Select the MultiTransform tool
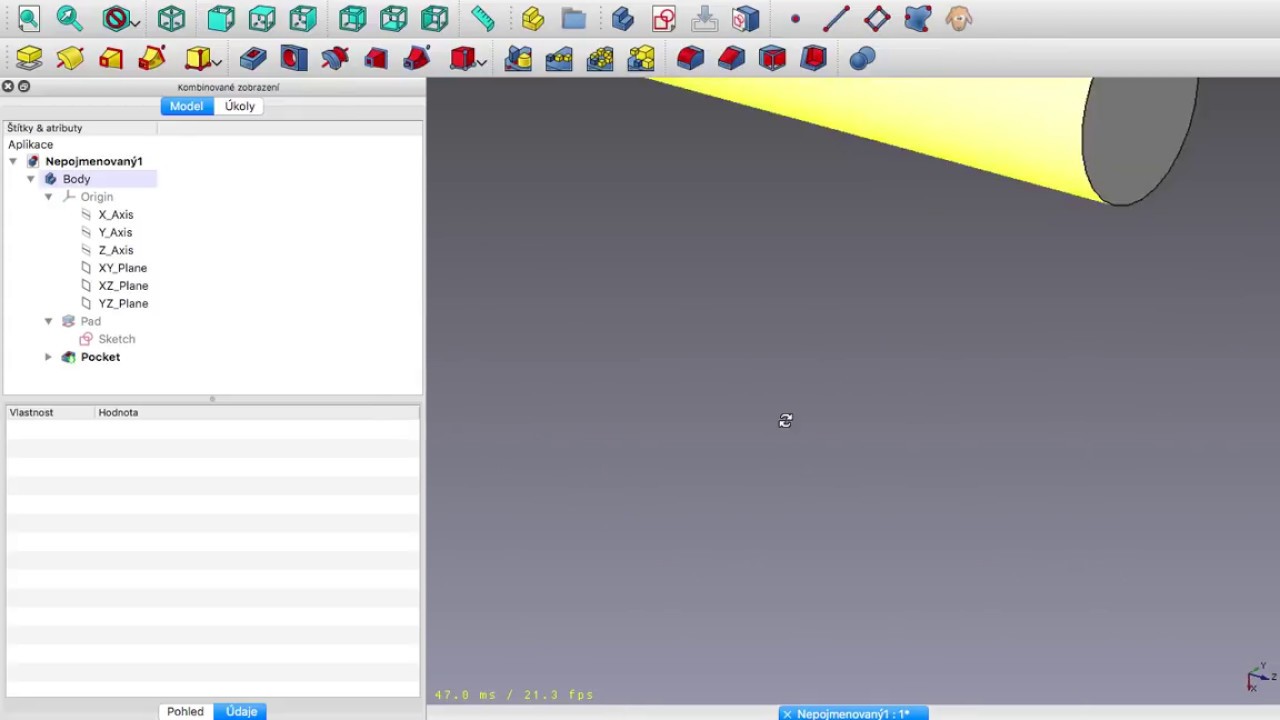Image resolution: width=1280 pixels, height=720 pixels. coord(641,58)
